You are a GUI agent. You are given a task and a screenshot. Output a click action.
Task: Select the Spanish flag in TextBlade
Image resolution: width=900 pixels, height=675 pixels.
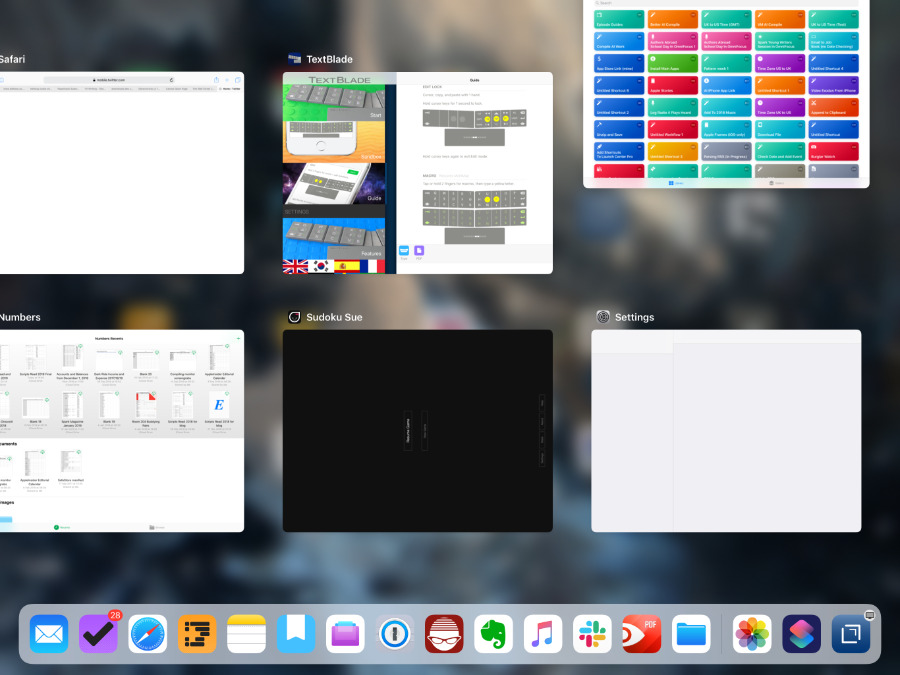point(347,267)
